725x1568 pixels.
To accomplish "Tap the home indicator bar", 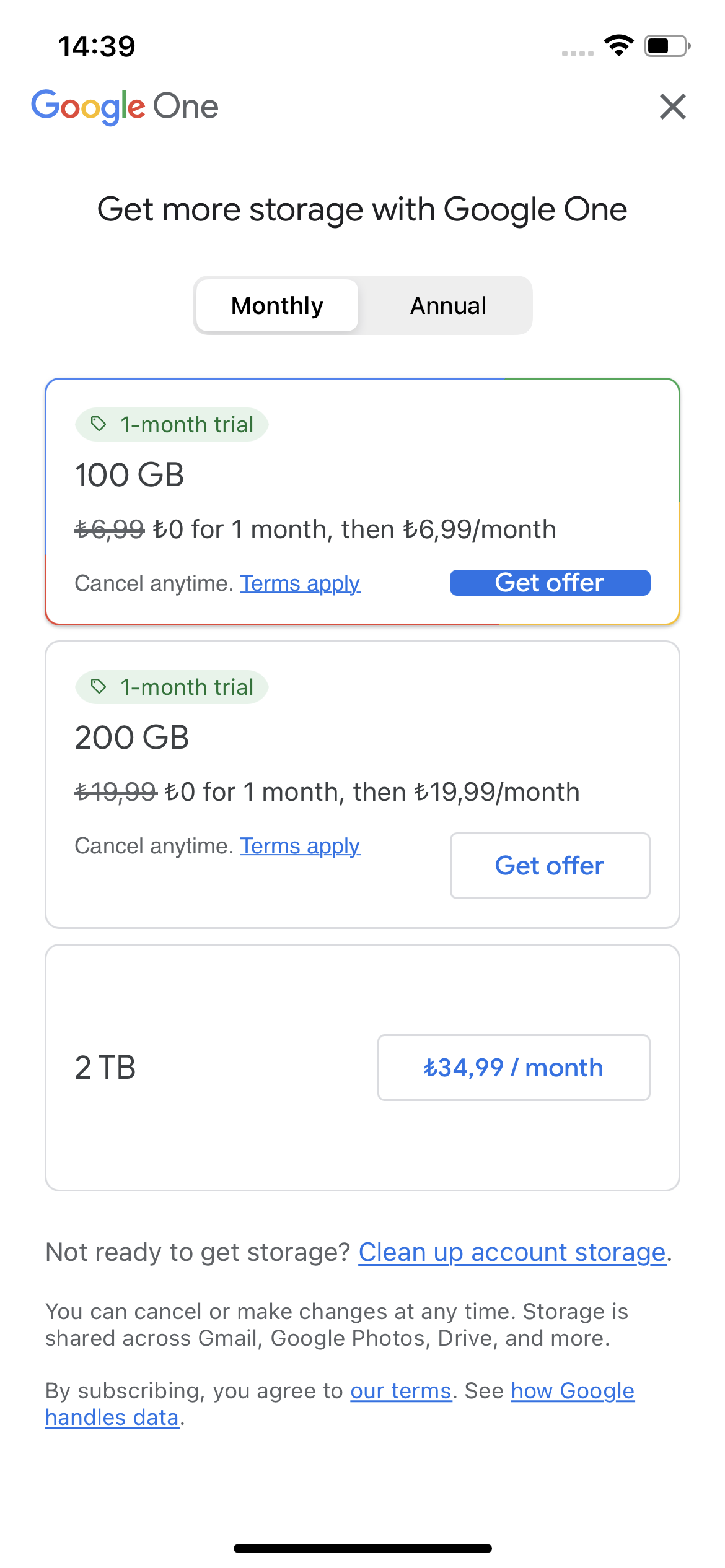I will coord(362,1548).
